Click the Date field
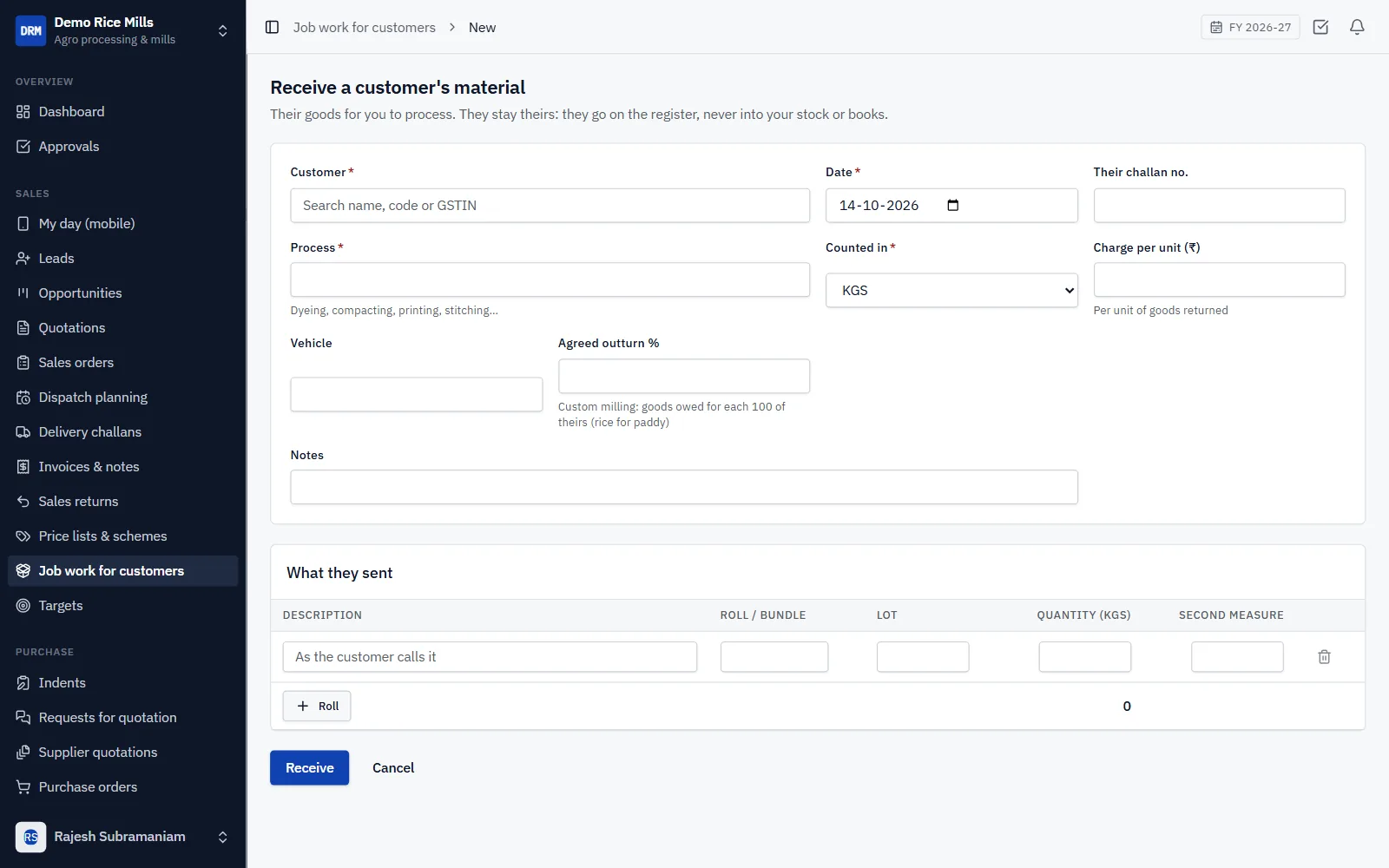Image resolution: width=1389 pixels, height=868 pixels. point(951,206)
